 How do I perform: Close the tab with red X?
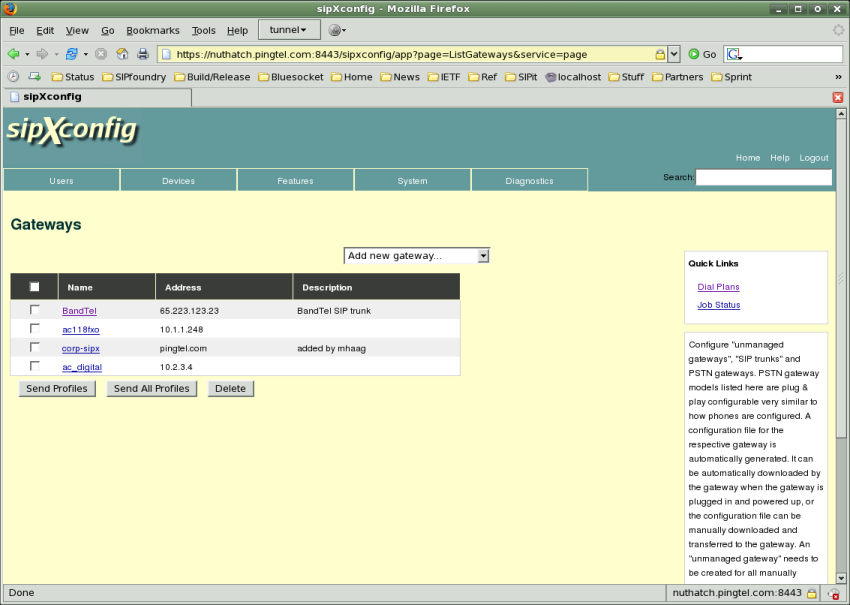tap(838, 97)
